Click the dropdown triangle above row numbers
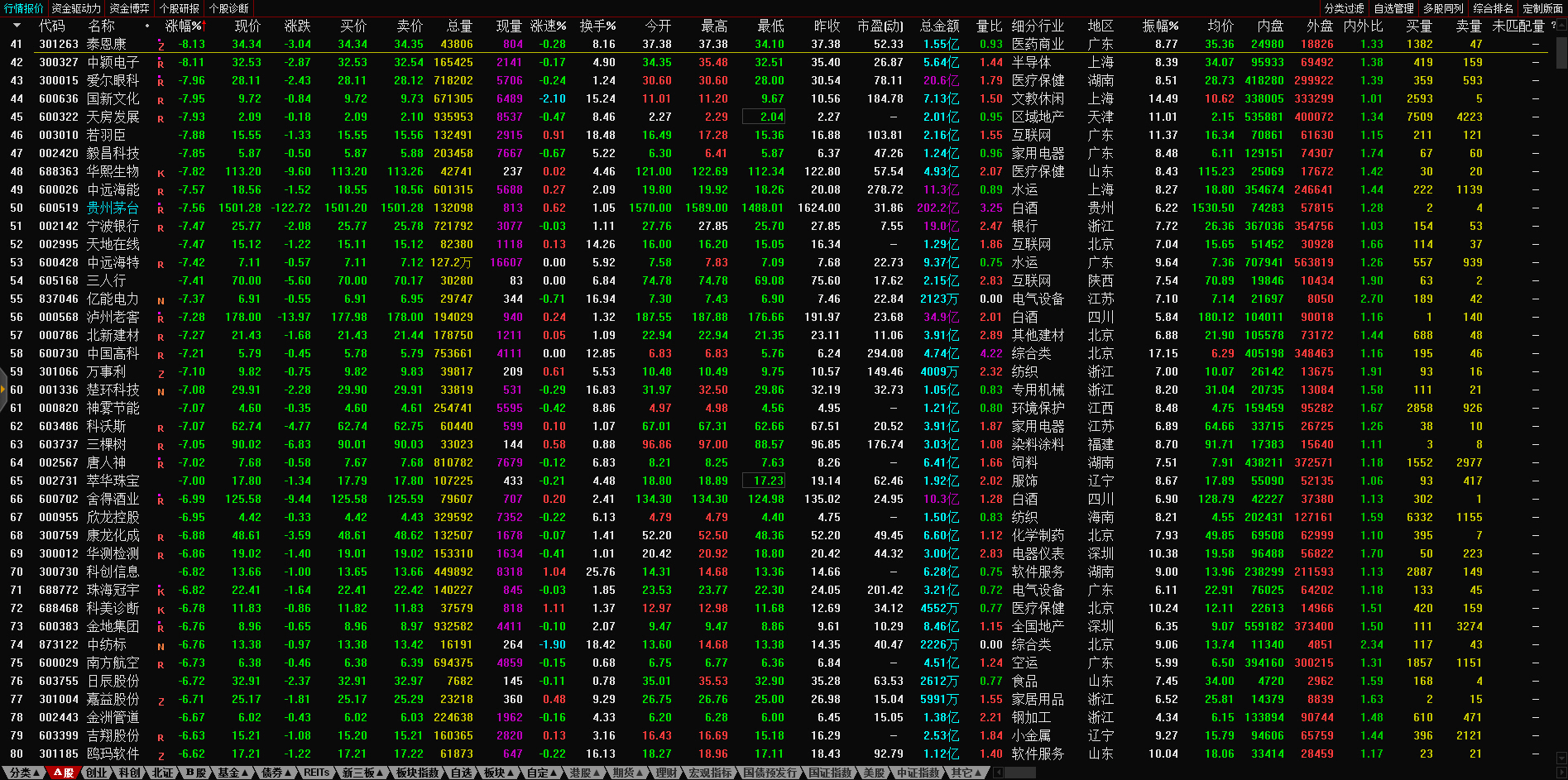This screenshot has width=1568, height=780. click(17, 26)
